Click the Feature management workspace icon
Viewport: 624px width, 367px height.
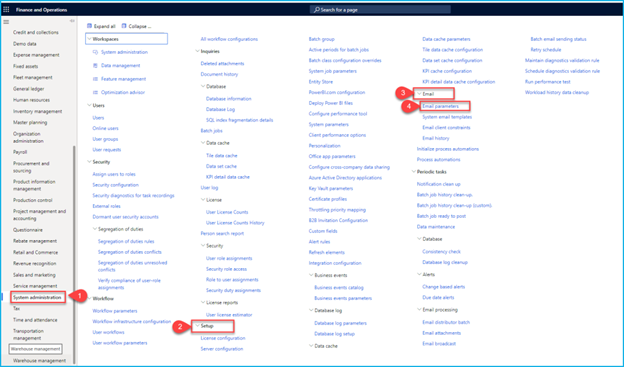(x=95, y=79)
